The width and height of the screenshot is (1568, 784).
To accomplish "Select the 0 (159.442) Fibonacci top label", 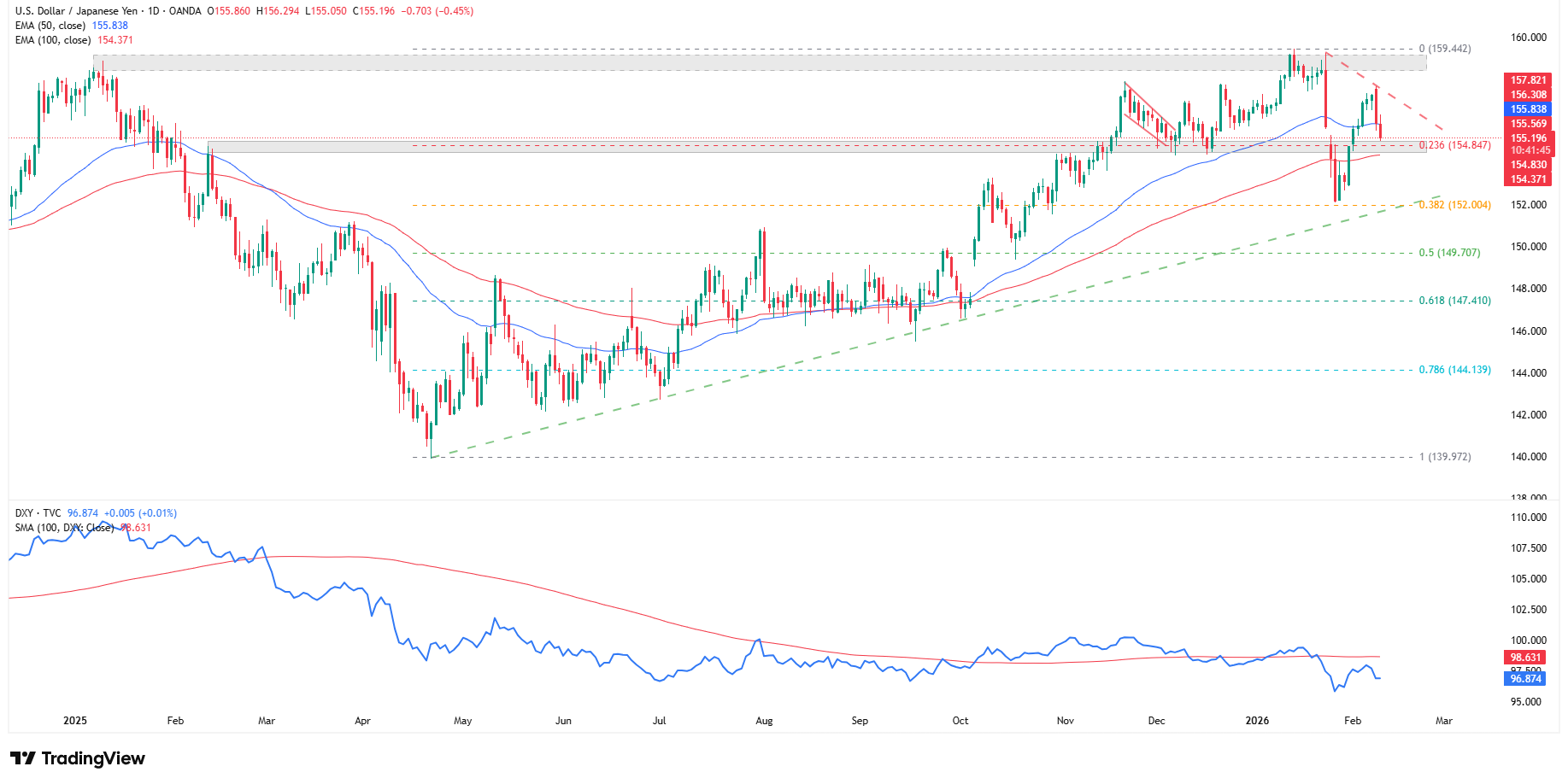I will point(1445,49).
